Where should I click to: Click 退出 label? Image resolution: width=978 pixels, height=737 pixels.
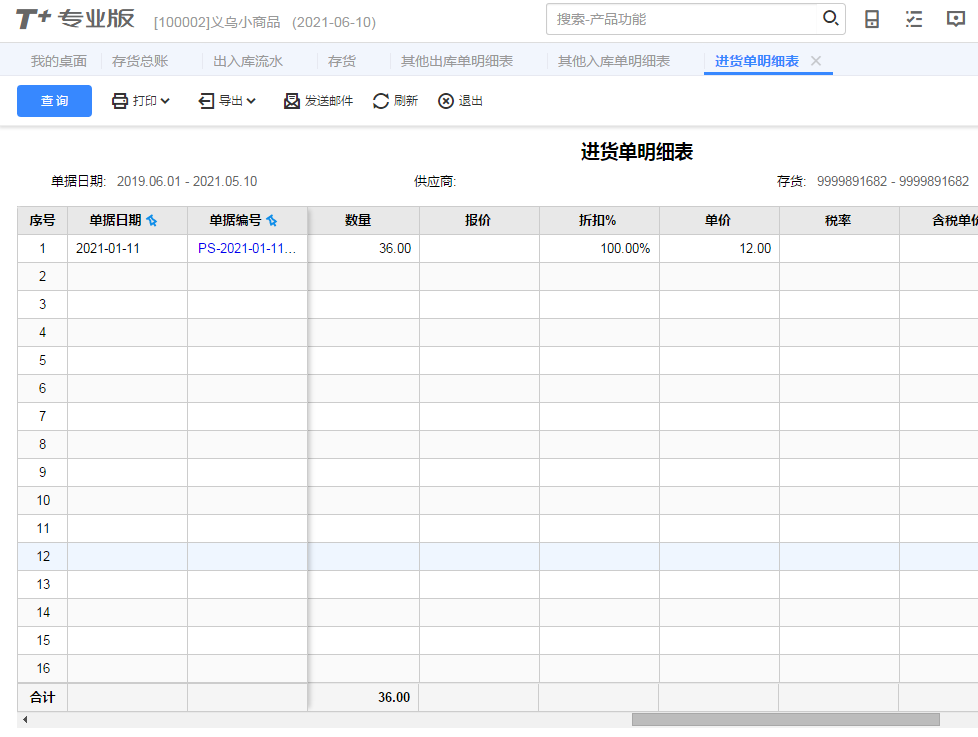pyautogui.click(x=470, y=101)
